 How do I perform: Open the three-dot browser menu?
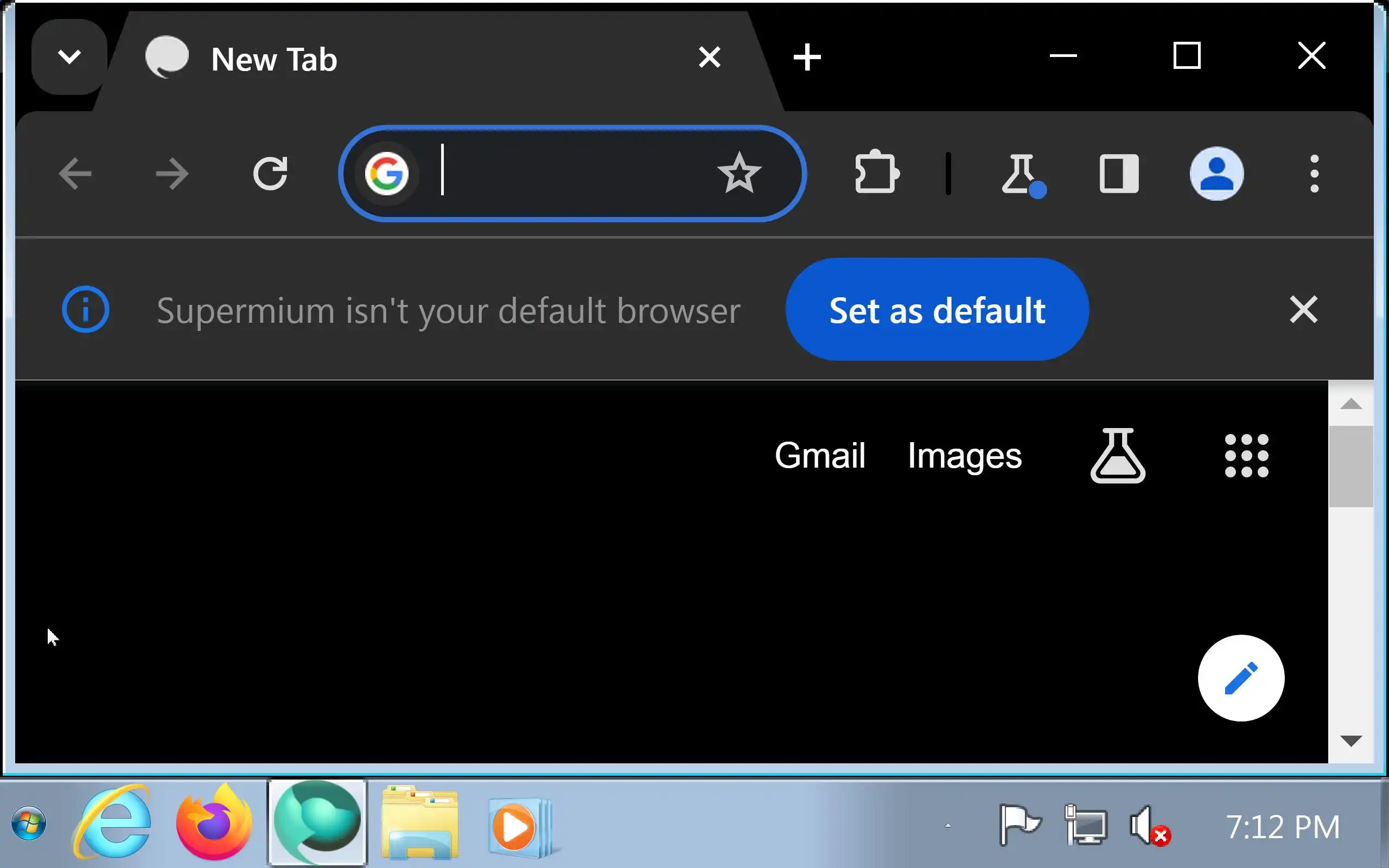(x=1314, y=174)
